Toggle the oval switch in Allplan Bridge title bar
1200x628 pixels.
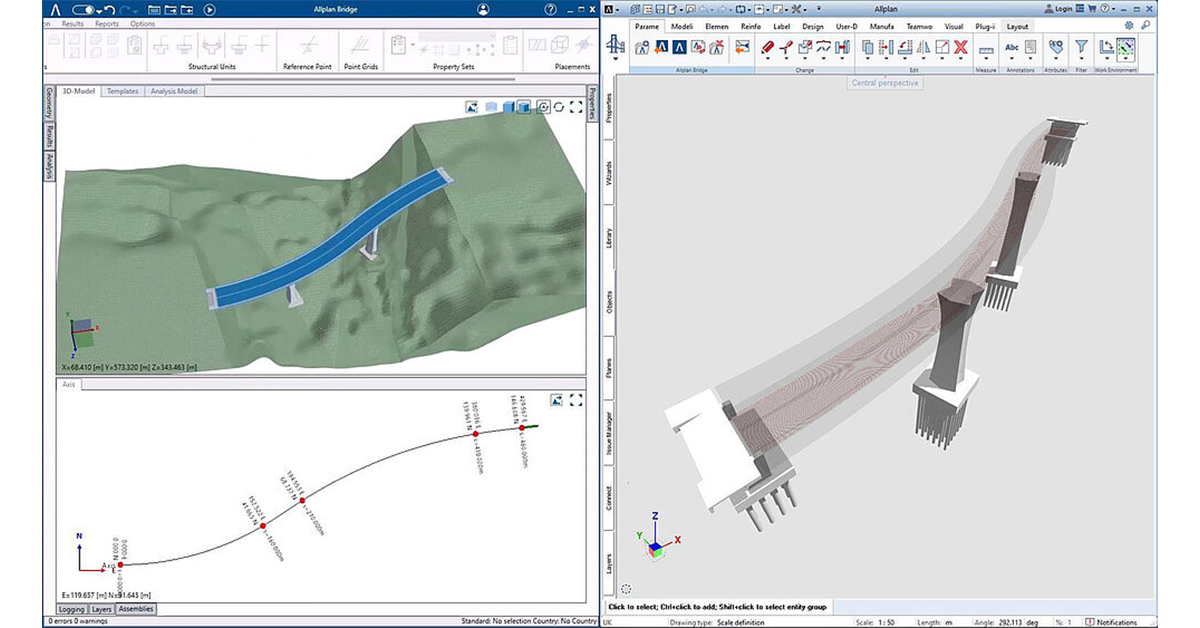click(x=83, y=10)
